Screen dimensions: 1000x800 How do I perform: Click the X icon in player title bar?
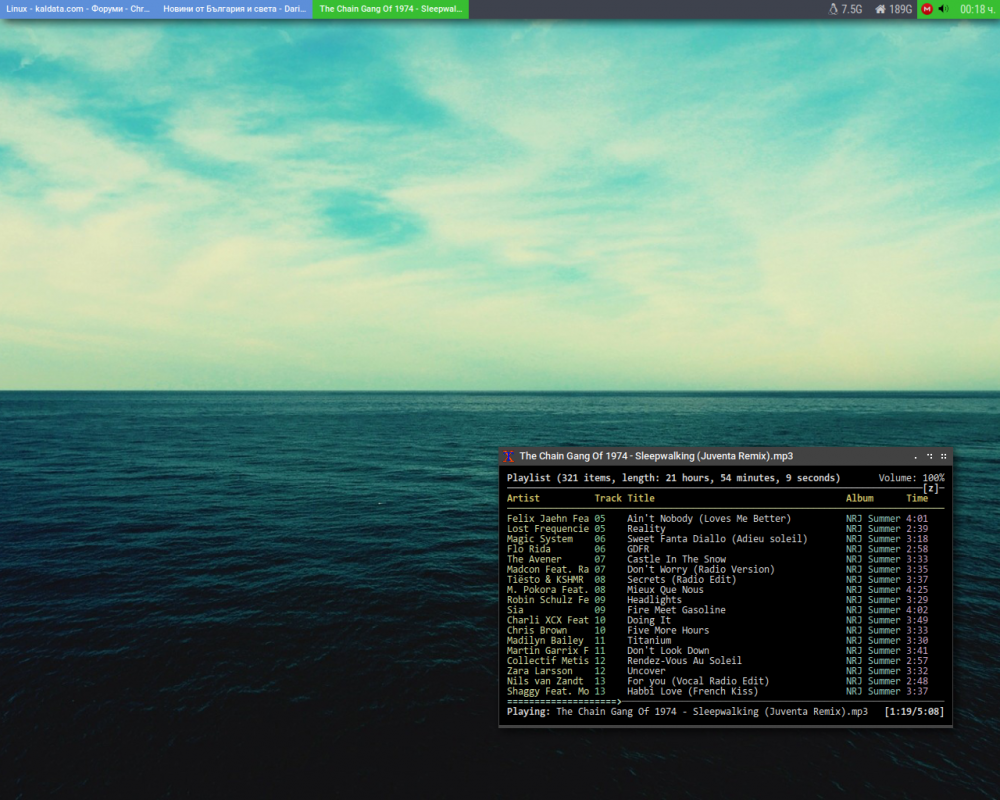point(508,456)
